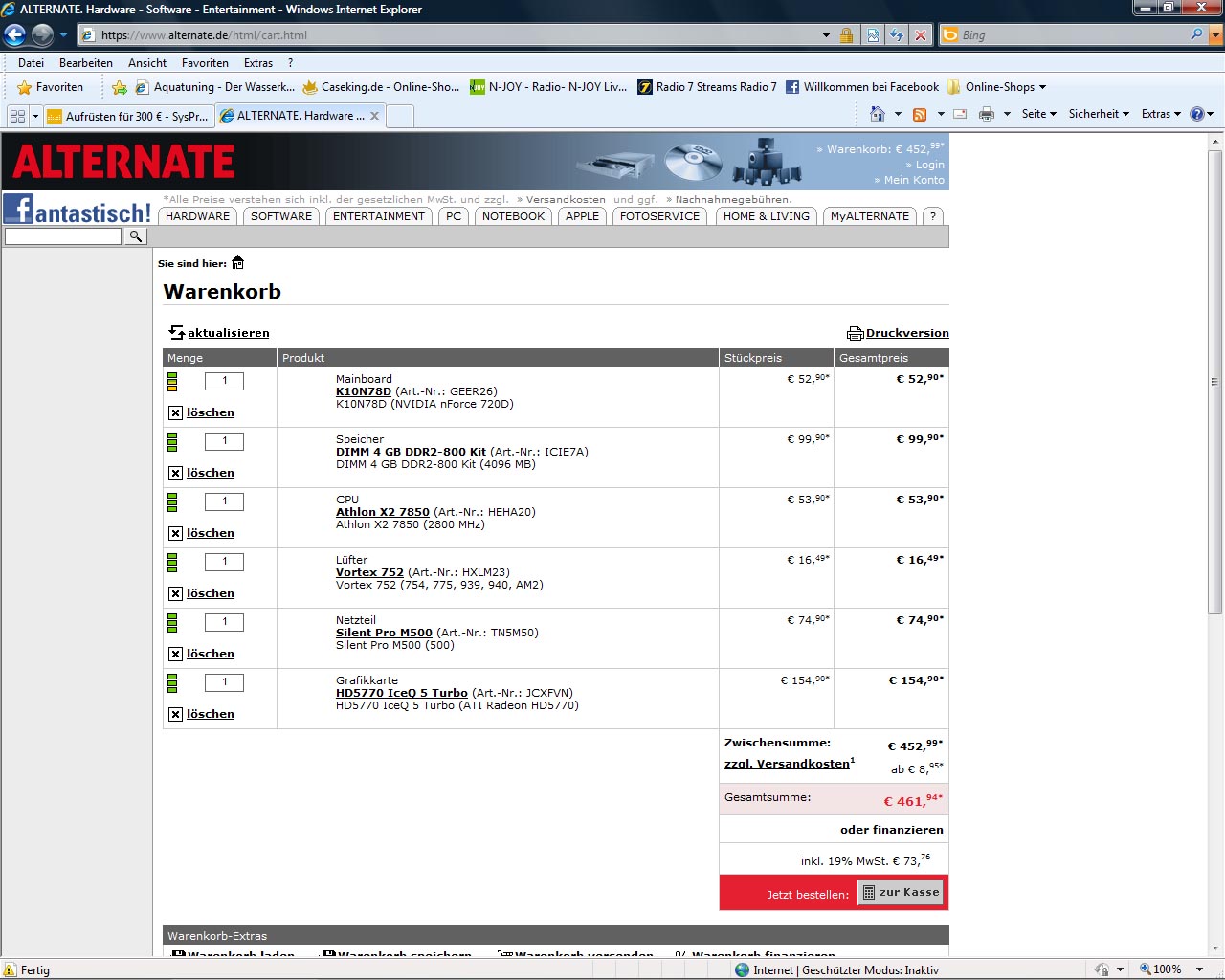The image size is (1225, 980).
Task: Open the RSS feeds toolbar icon
Action: (x=920, y=114)
